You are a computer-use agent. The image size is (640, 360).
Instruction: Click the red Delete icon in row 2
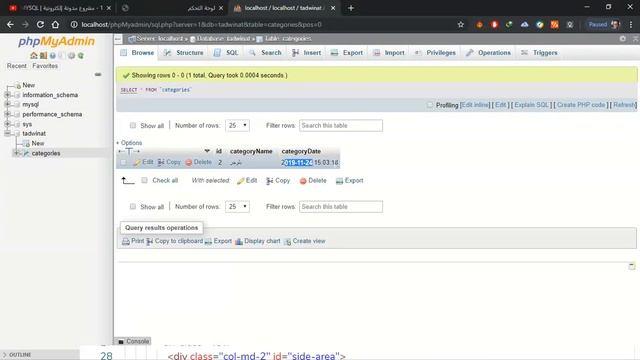click(189, 162)
